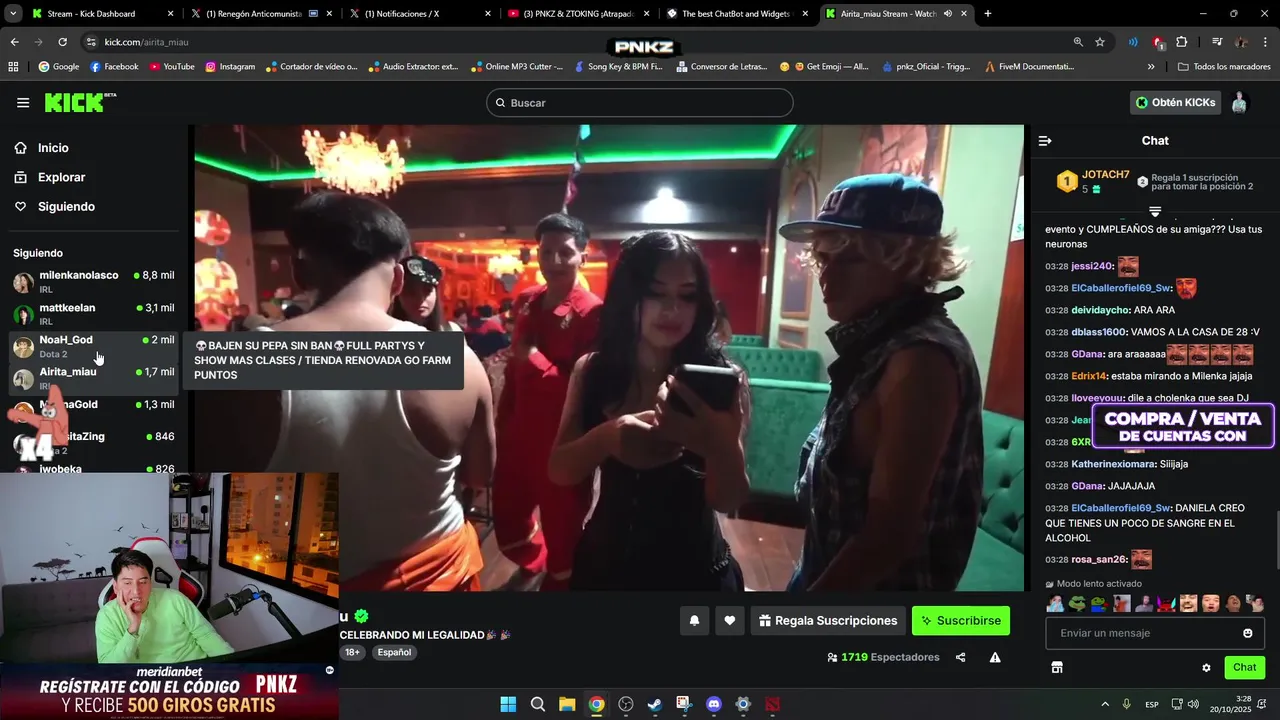Open the chat shop icon
Image resolution: width=1280 pixels, height=720 pixels.
tap(1057, 667)
